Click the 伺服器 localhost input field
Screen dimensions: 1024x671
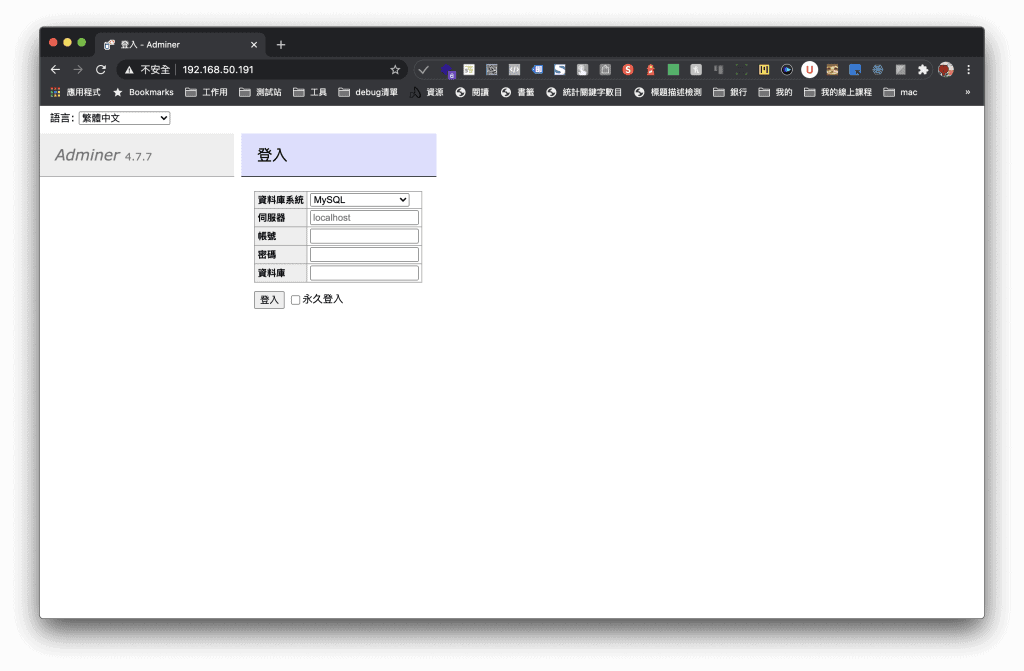coord(364,218)
